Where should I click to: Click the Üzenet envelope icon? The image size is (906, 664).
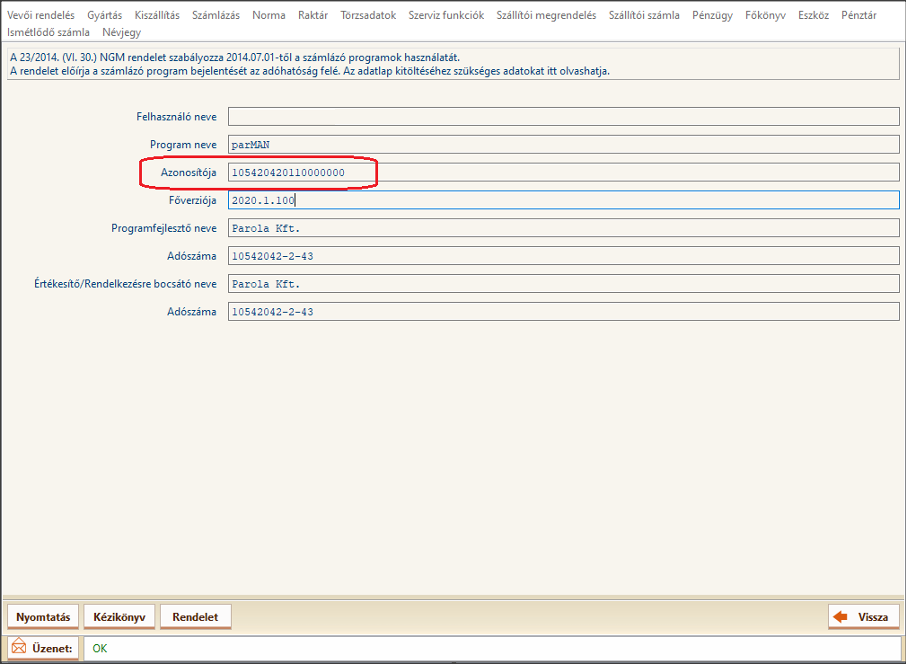tap(19, 646)
